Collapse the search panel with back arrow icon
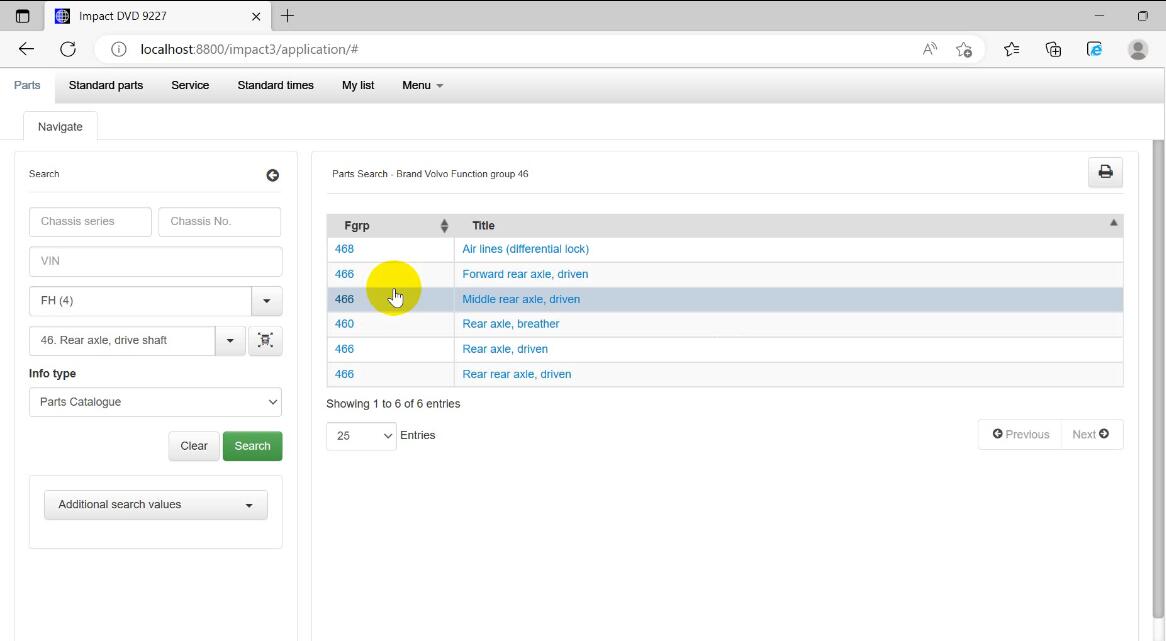The height and width of the screenshot is (641, 1166). tap(272, 175)
